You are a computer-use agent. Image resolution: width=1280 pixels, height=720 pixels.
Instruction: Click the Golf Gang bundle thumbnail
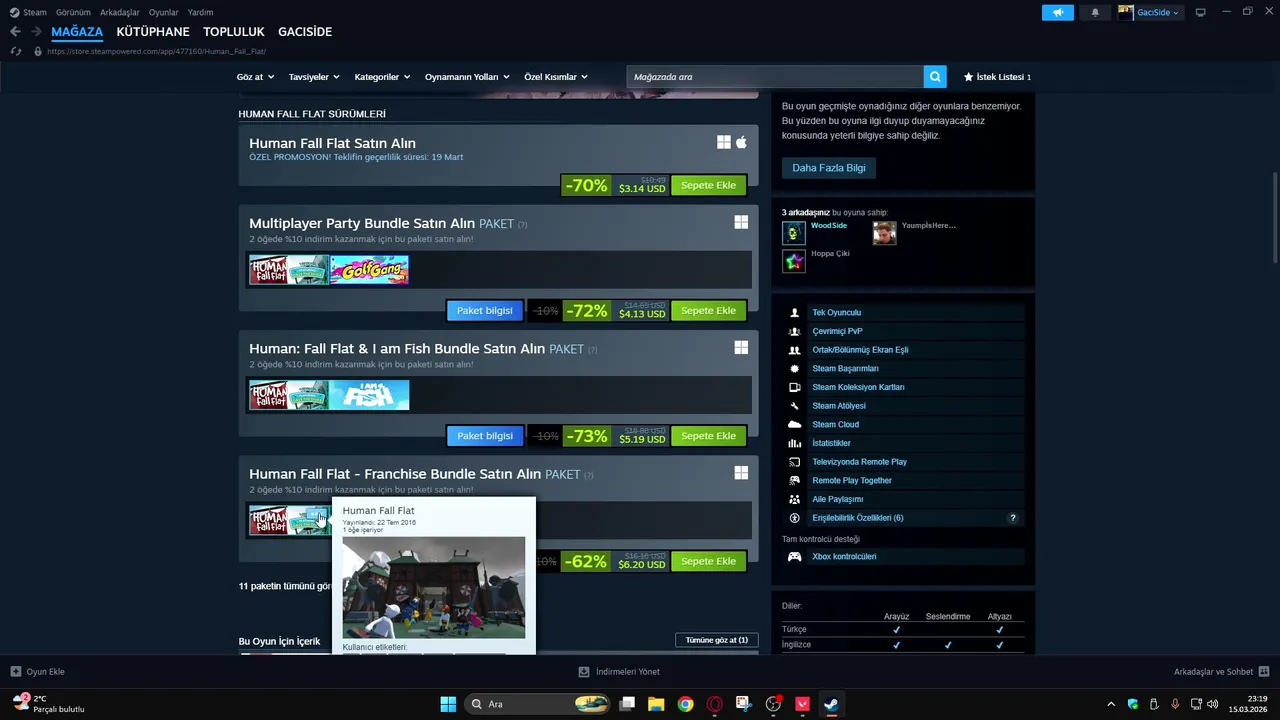[x=369, y=270]
